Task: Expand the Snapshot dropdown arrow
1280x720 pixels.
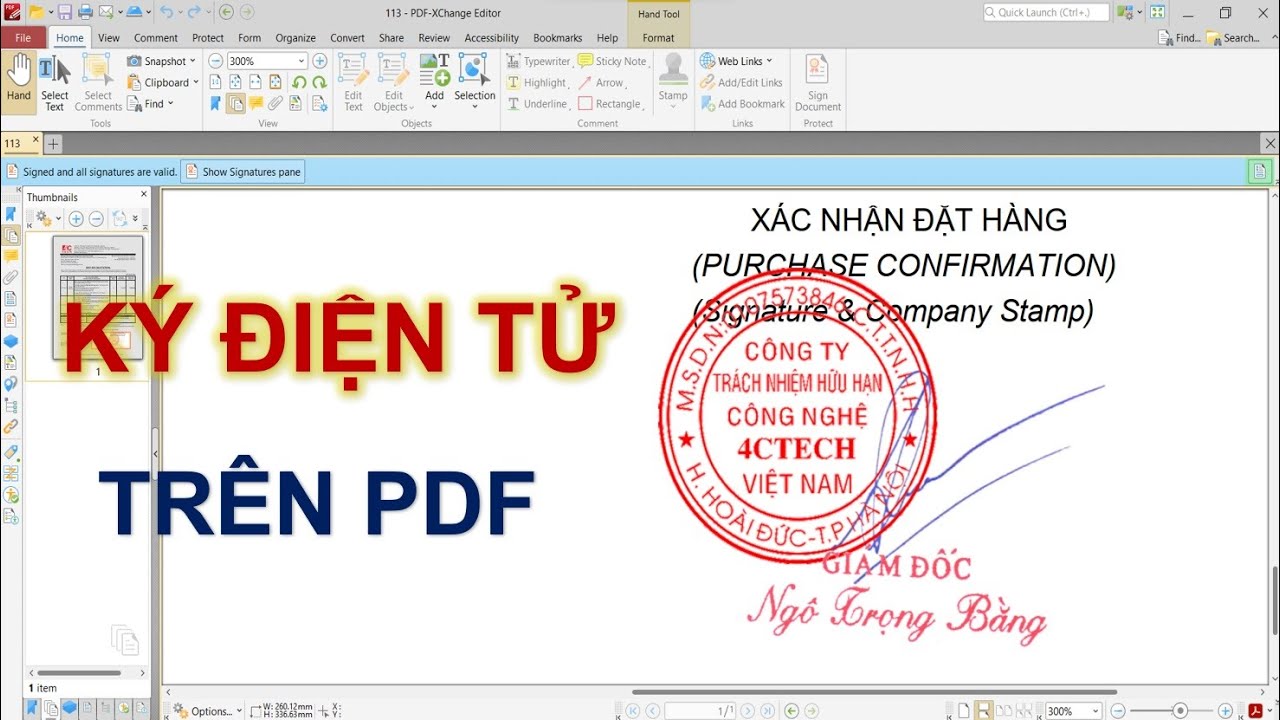Action: pyautogui.click(x=193, y=61)
